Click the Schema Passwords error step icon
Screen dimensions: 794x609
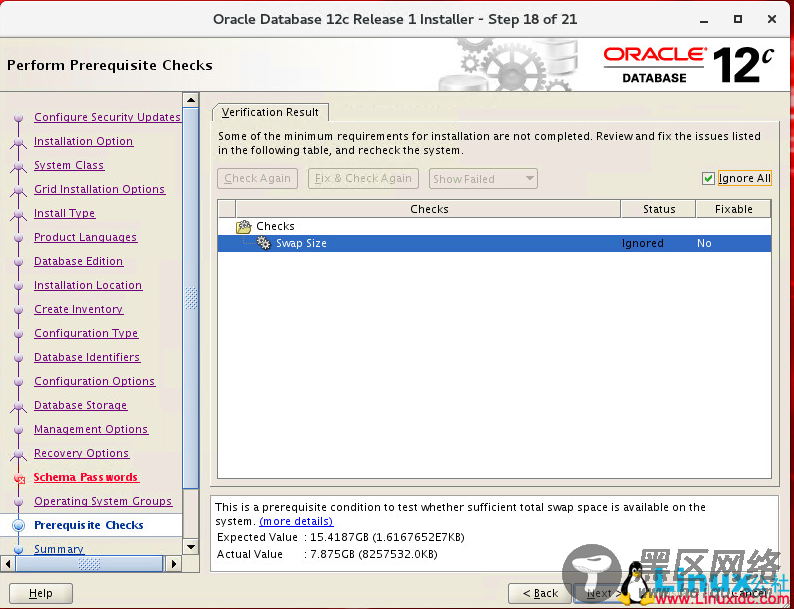tap(19, 478)
